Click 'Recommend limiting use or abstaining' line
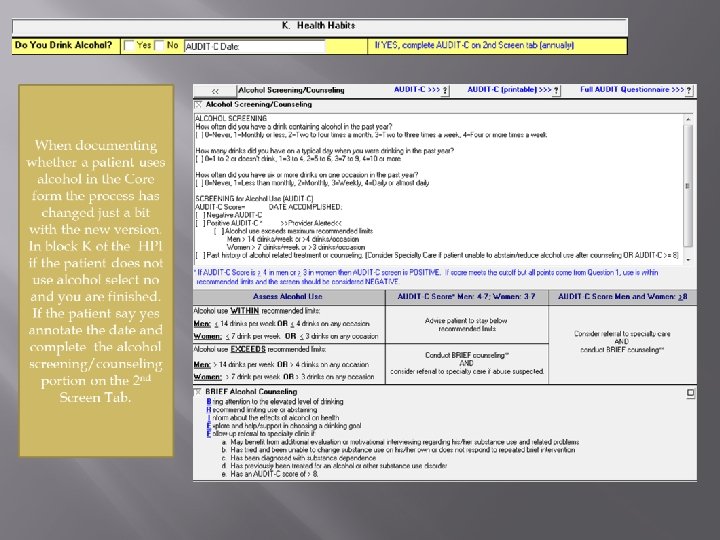Viewport: 720px width, 540px height. point(262,410)
